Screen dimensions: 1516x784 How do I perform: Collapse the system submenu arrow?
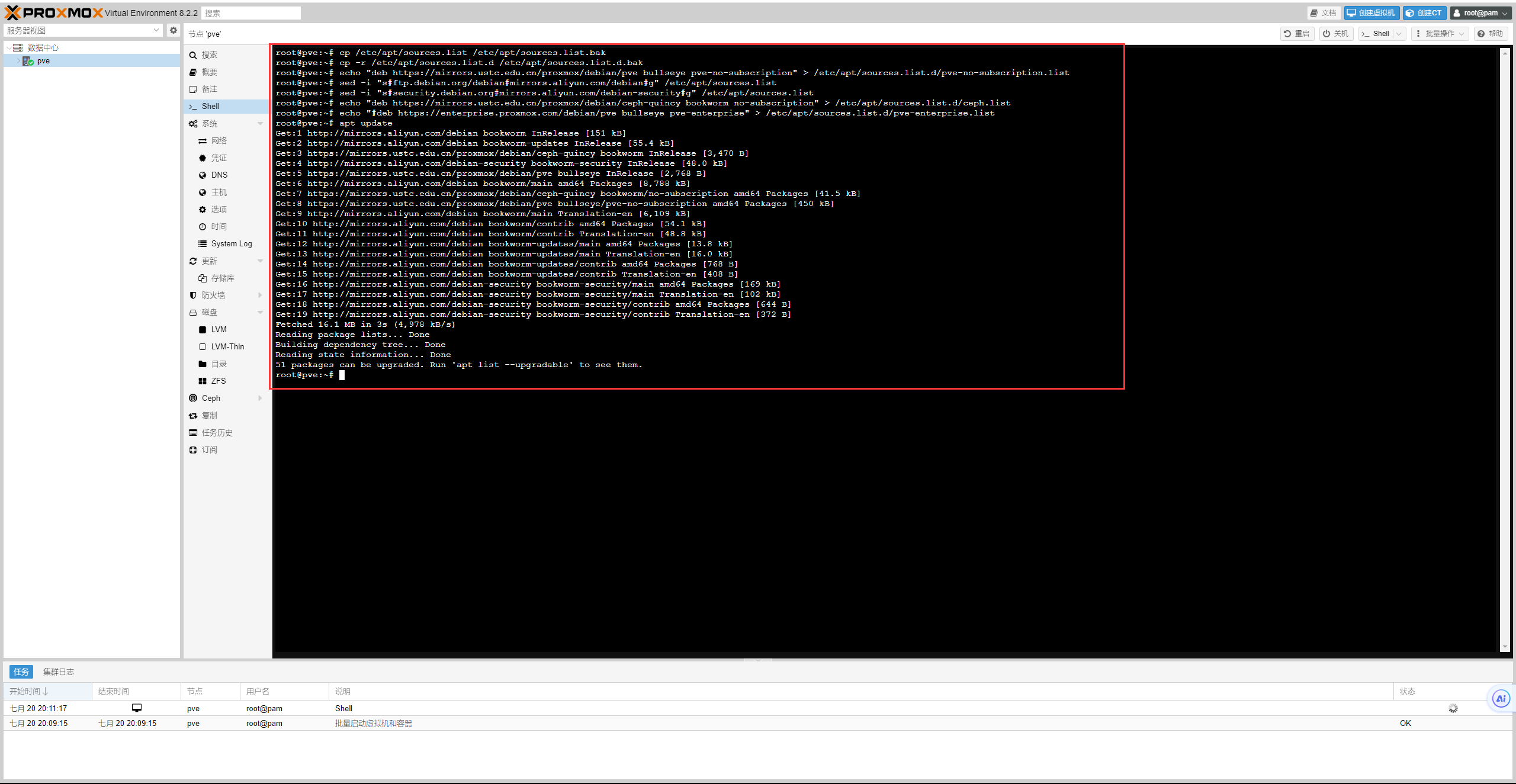coord(260,123)
